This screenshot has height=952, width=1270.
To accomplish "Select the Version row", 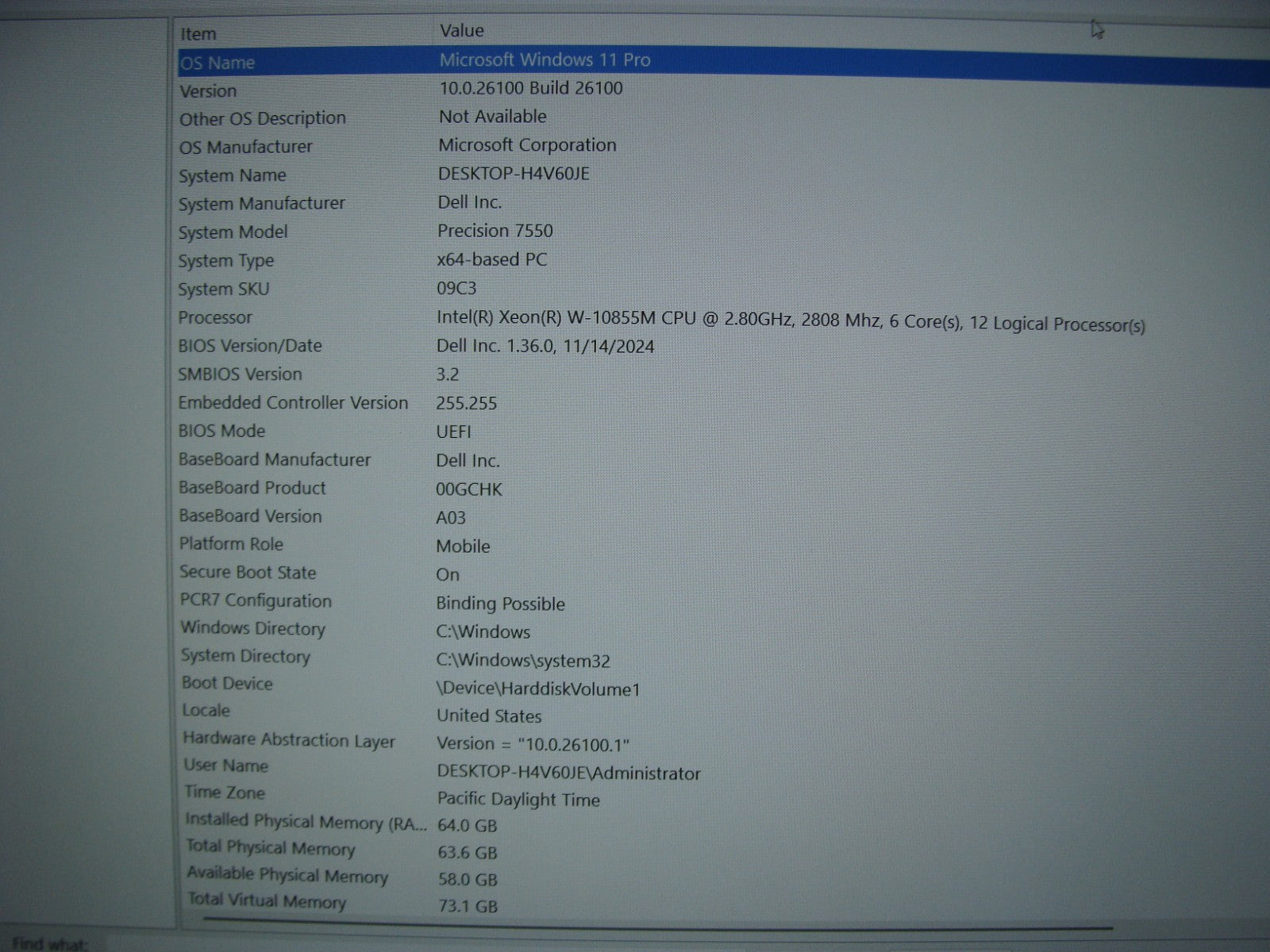I will (208, 91).
